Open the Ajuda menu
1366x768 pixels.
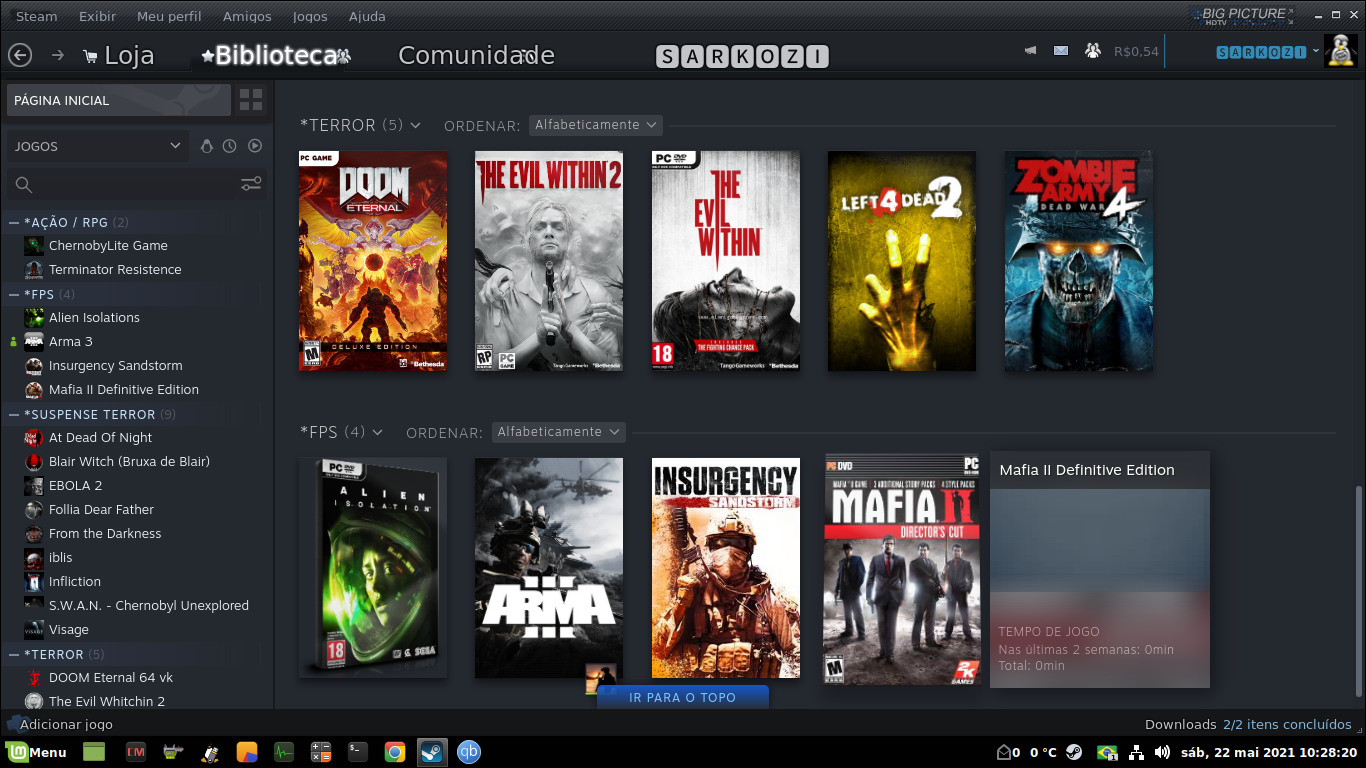point(367,17)
